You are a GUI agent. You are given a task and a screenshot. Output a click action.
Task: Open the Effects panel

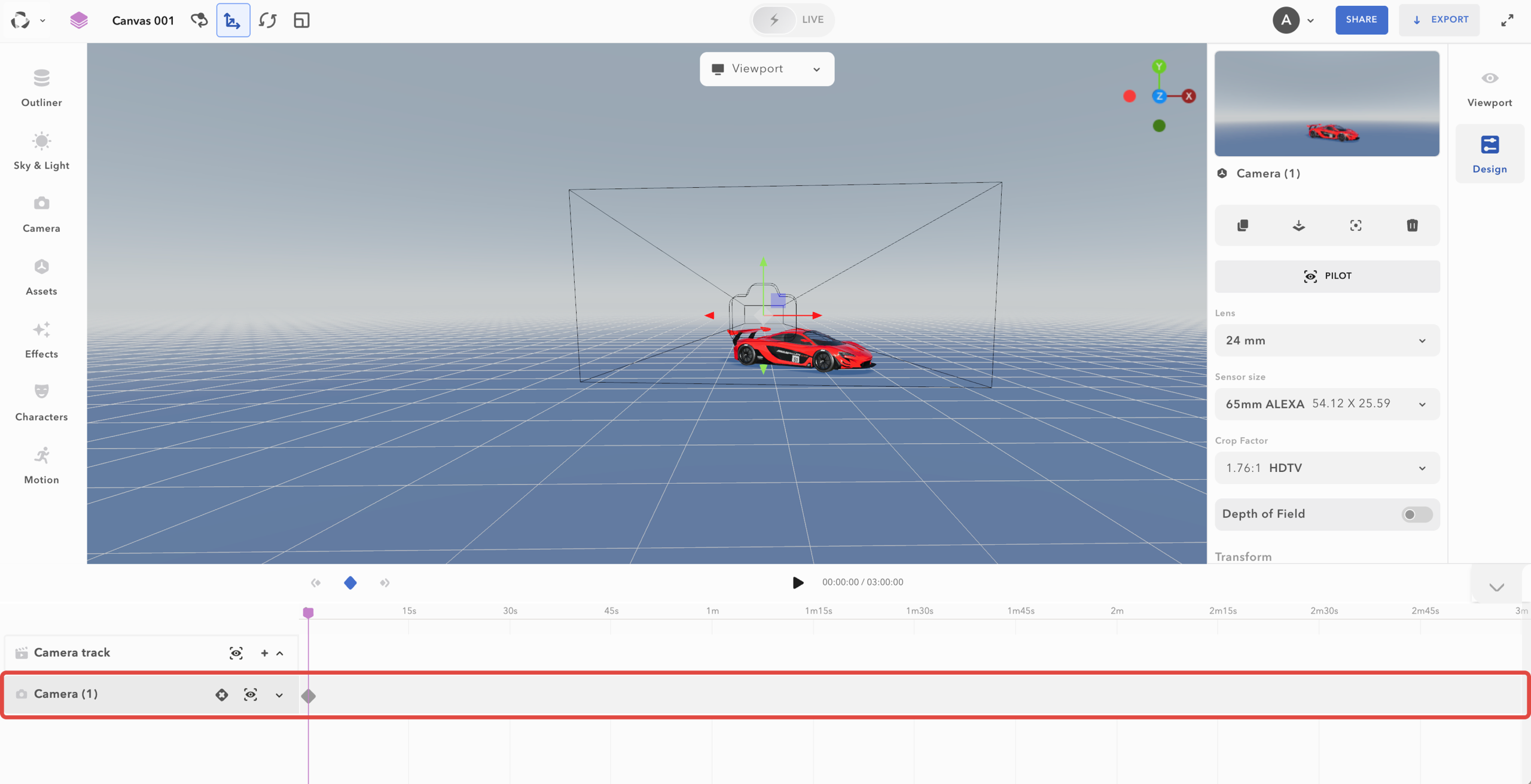coord(41,338)
